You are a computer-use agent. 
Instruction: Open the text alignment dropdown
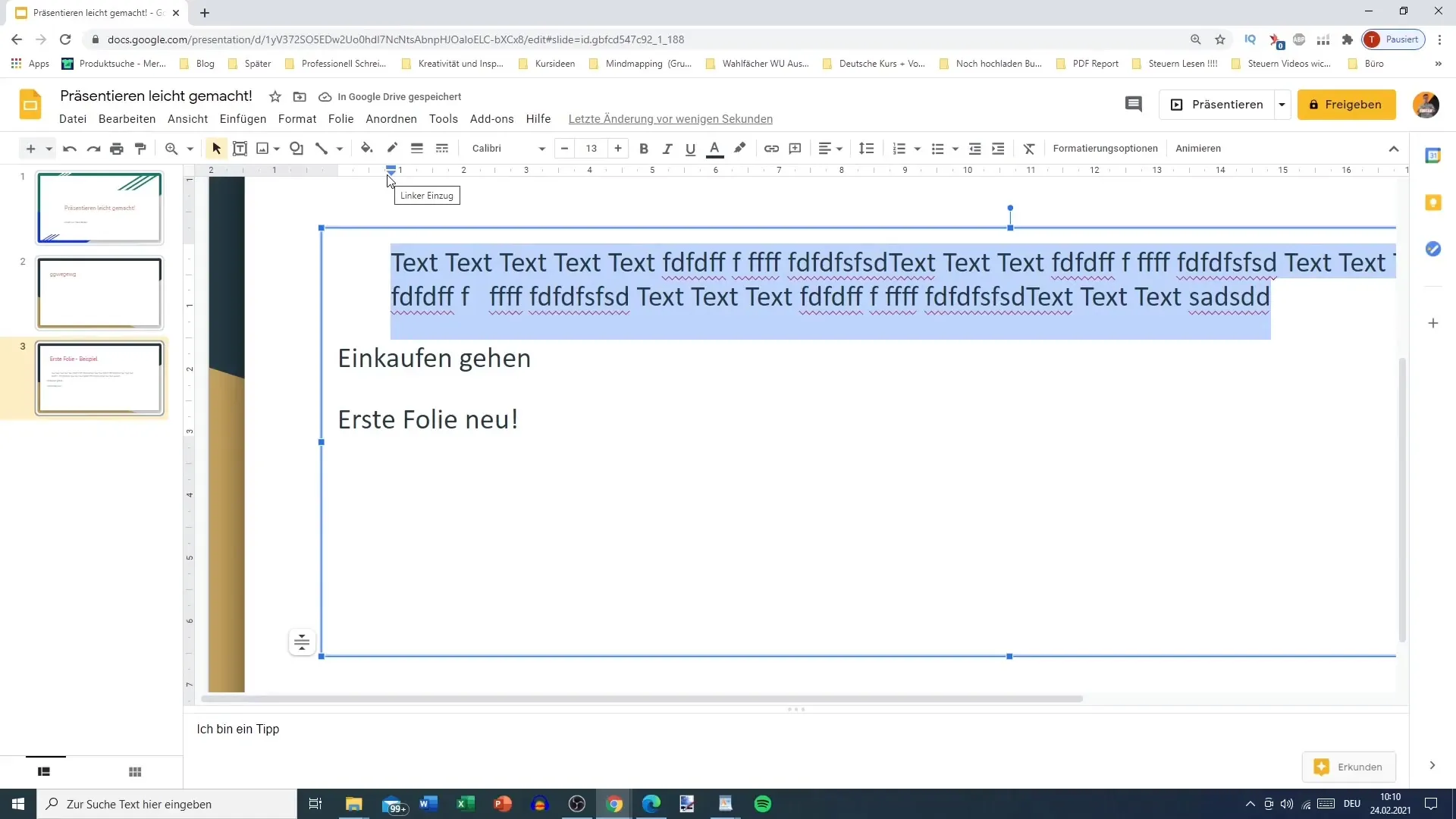(830, 149)
